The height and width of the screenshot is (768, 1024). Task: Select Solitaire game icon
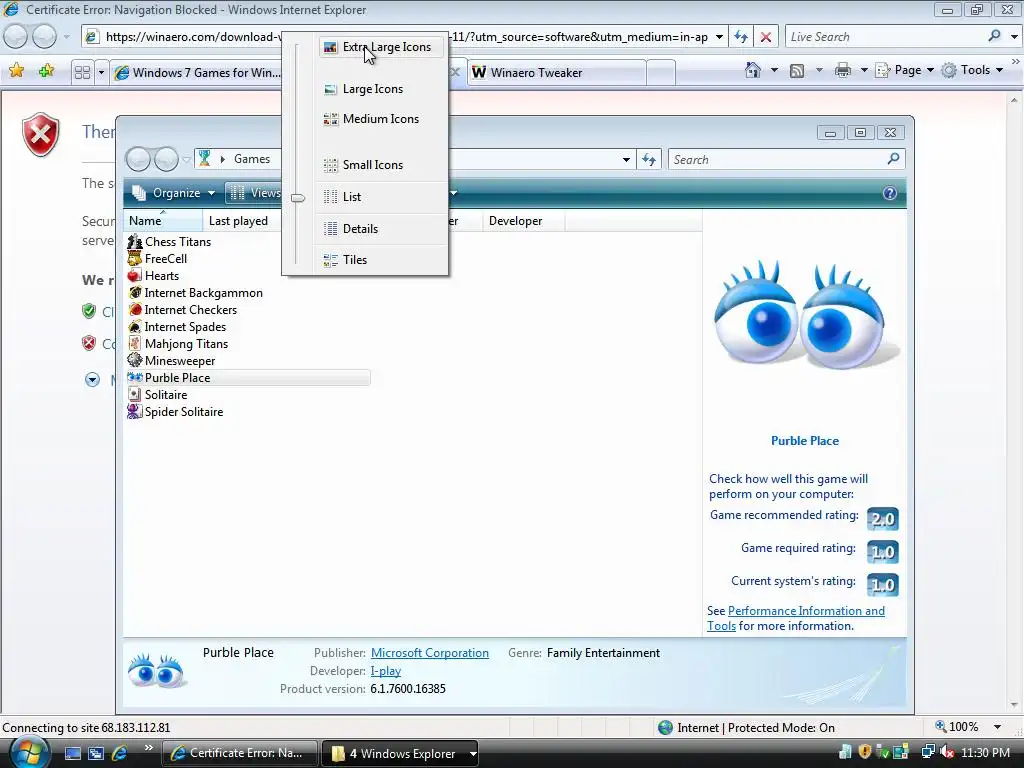(x=135, y=394)
